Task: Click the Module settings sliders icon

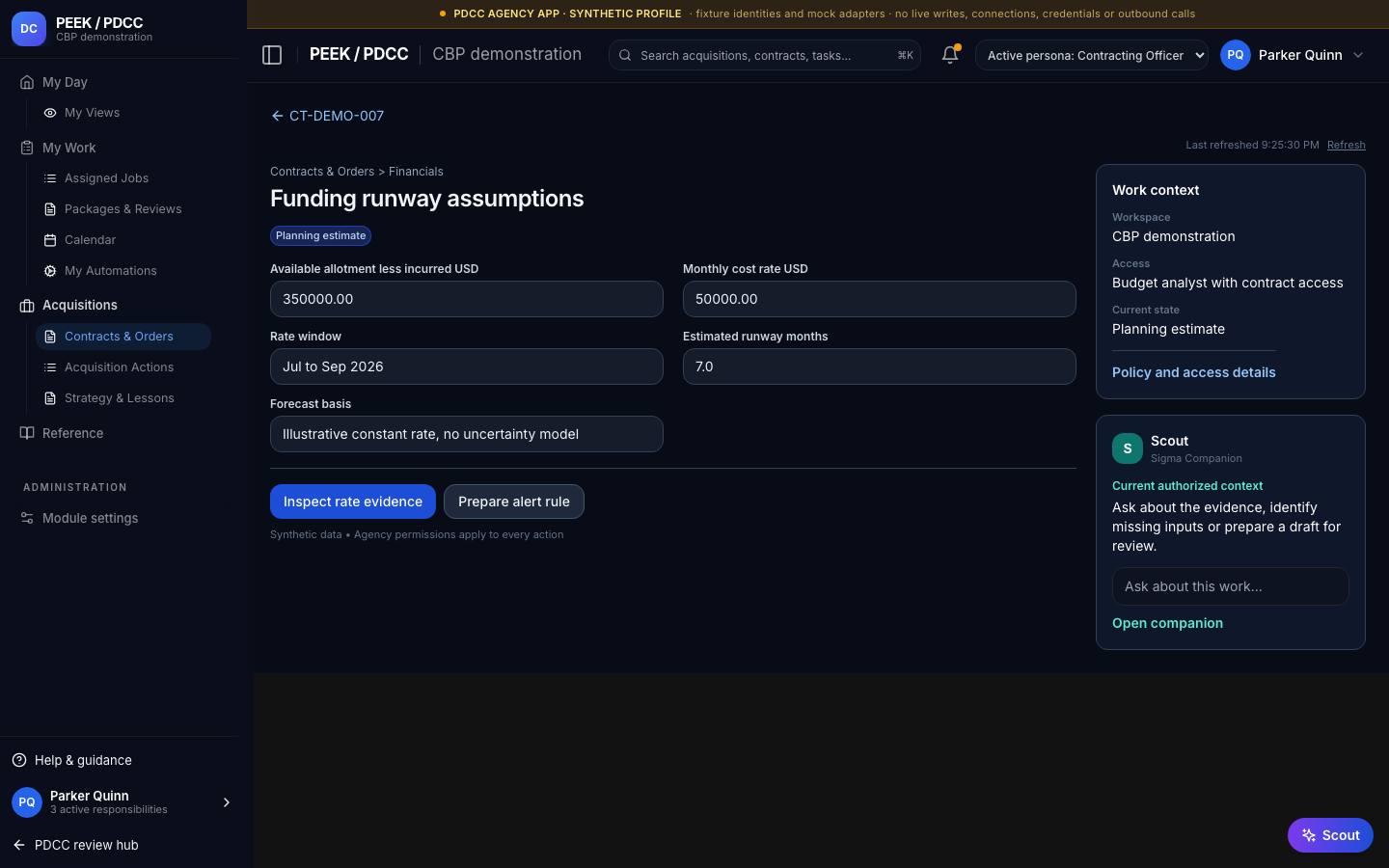Action: [27, 518]
